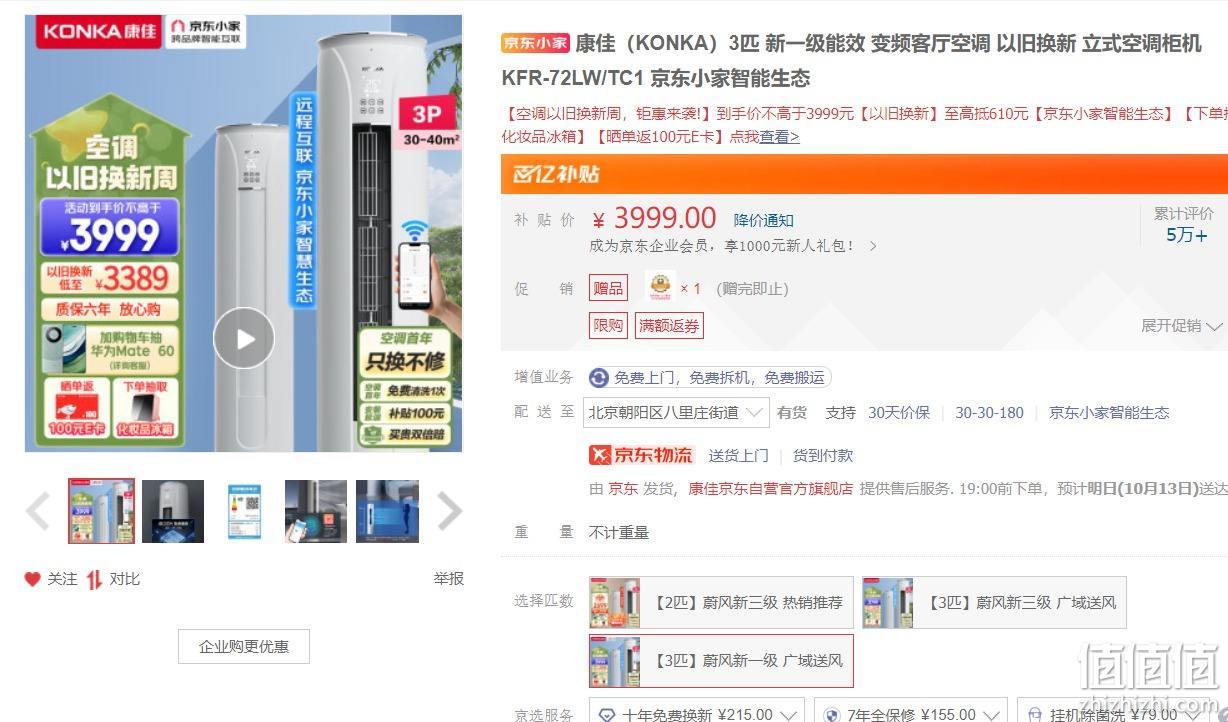Image resolution: width=1228 pixels, height=722 pixels.
Task: Open 十年免费换新 ¥215.00 dropdown
Action: point(698,714)
